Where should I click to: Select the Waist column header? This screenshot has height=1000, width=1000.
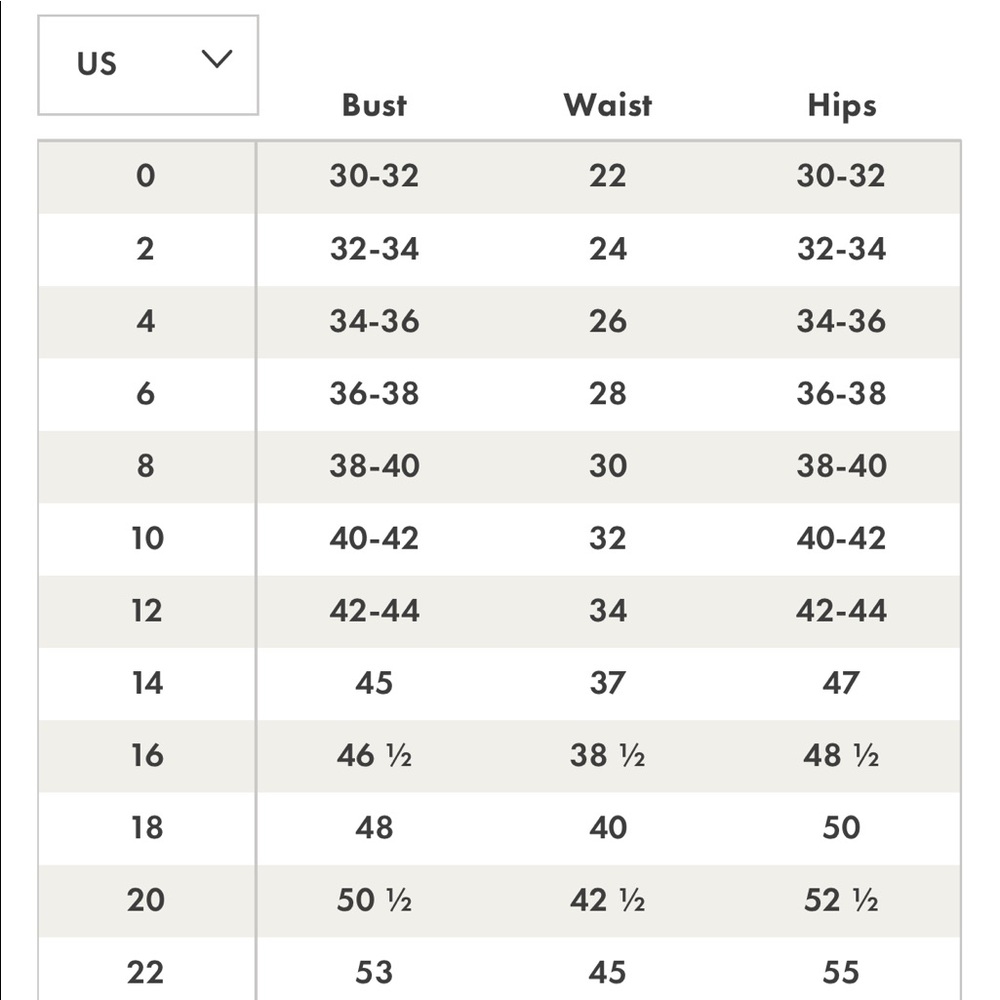coord(608,105)
